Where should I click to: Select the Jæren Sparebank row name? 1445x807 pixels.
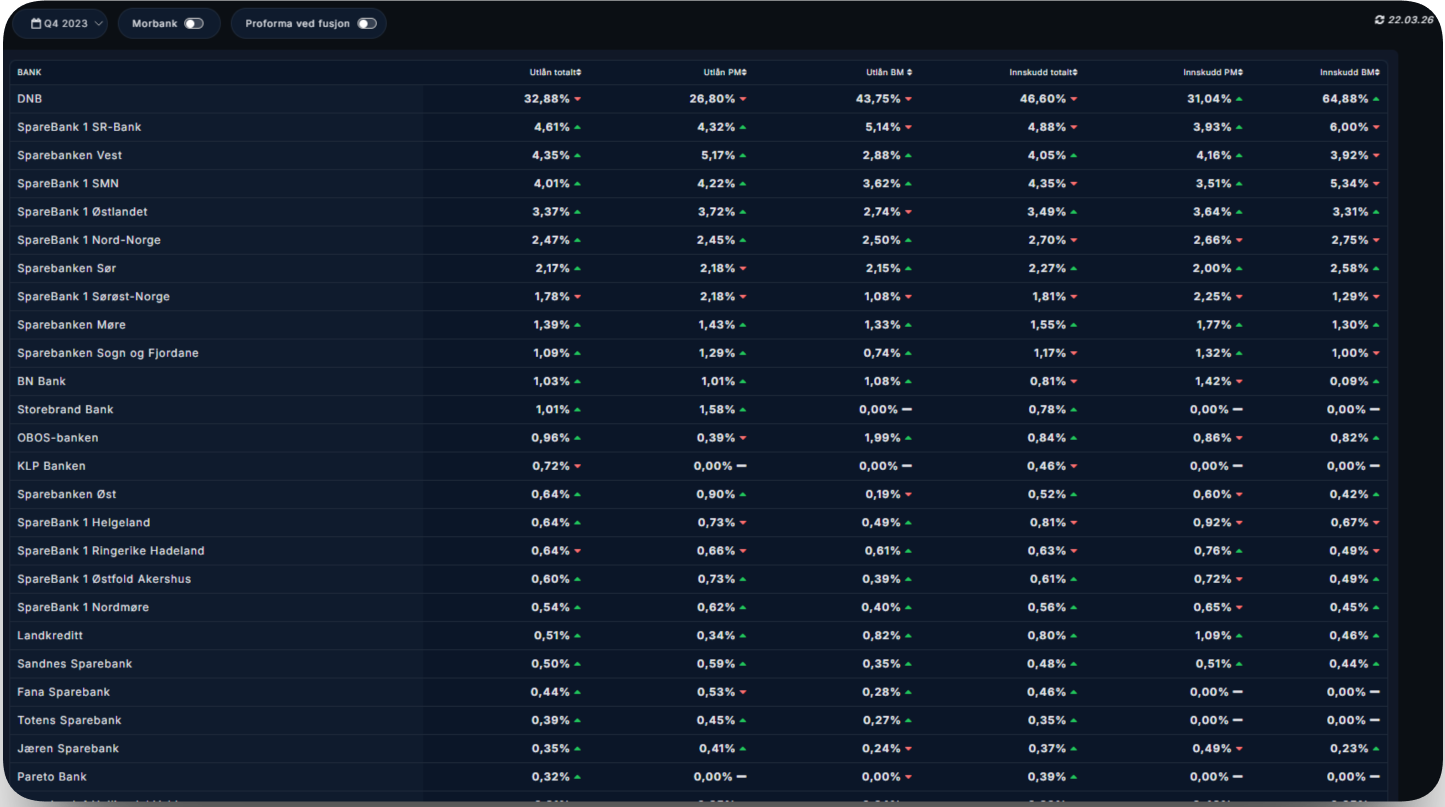click(68, 748)
